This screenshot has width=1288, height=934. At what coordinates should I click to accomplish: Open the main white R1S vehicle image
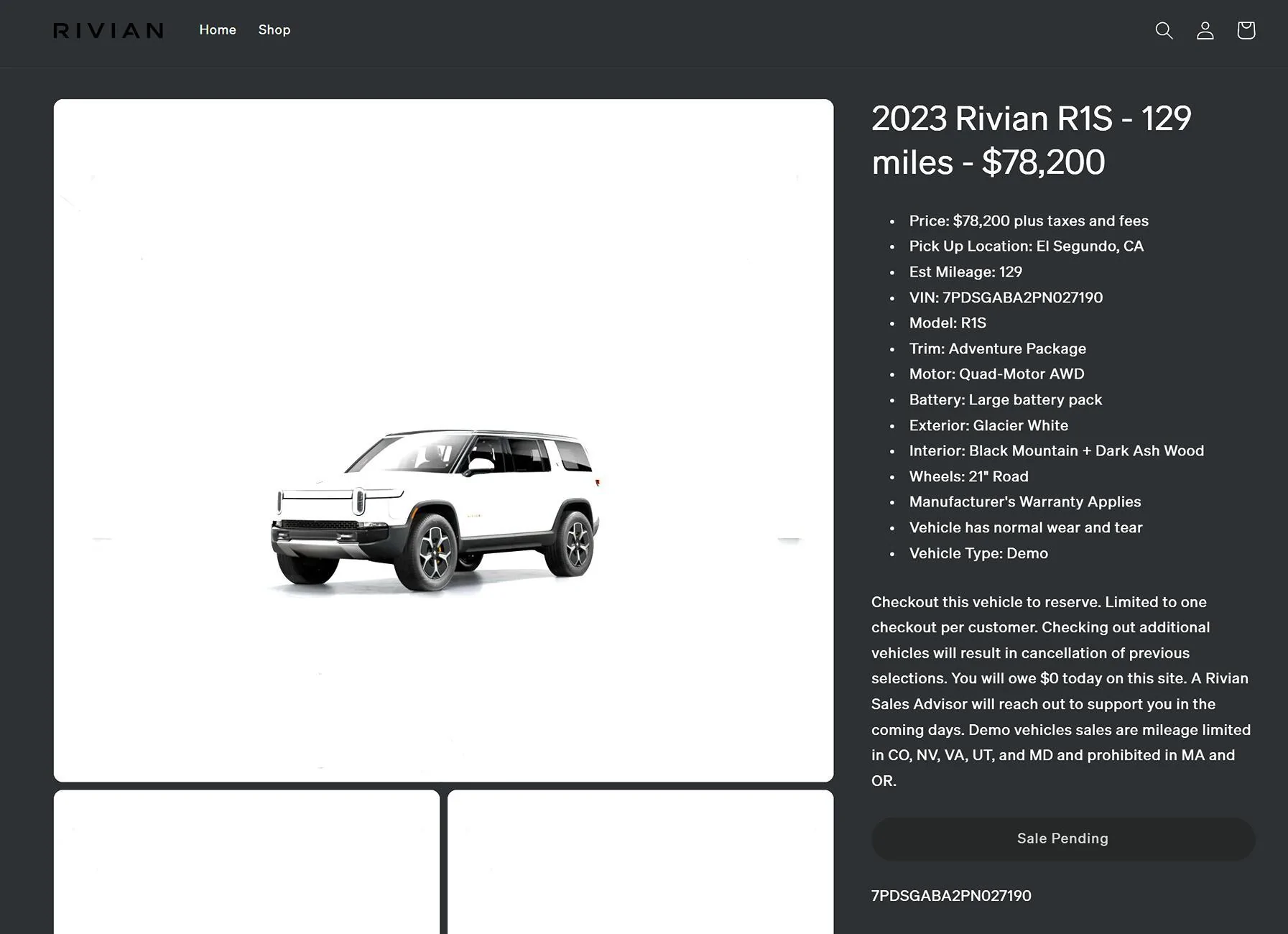443,440
